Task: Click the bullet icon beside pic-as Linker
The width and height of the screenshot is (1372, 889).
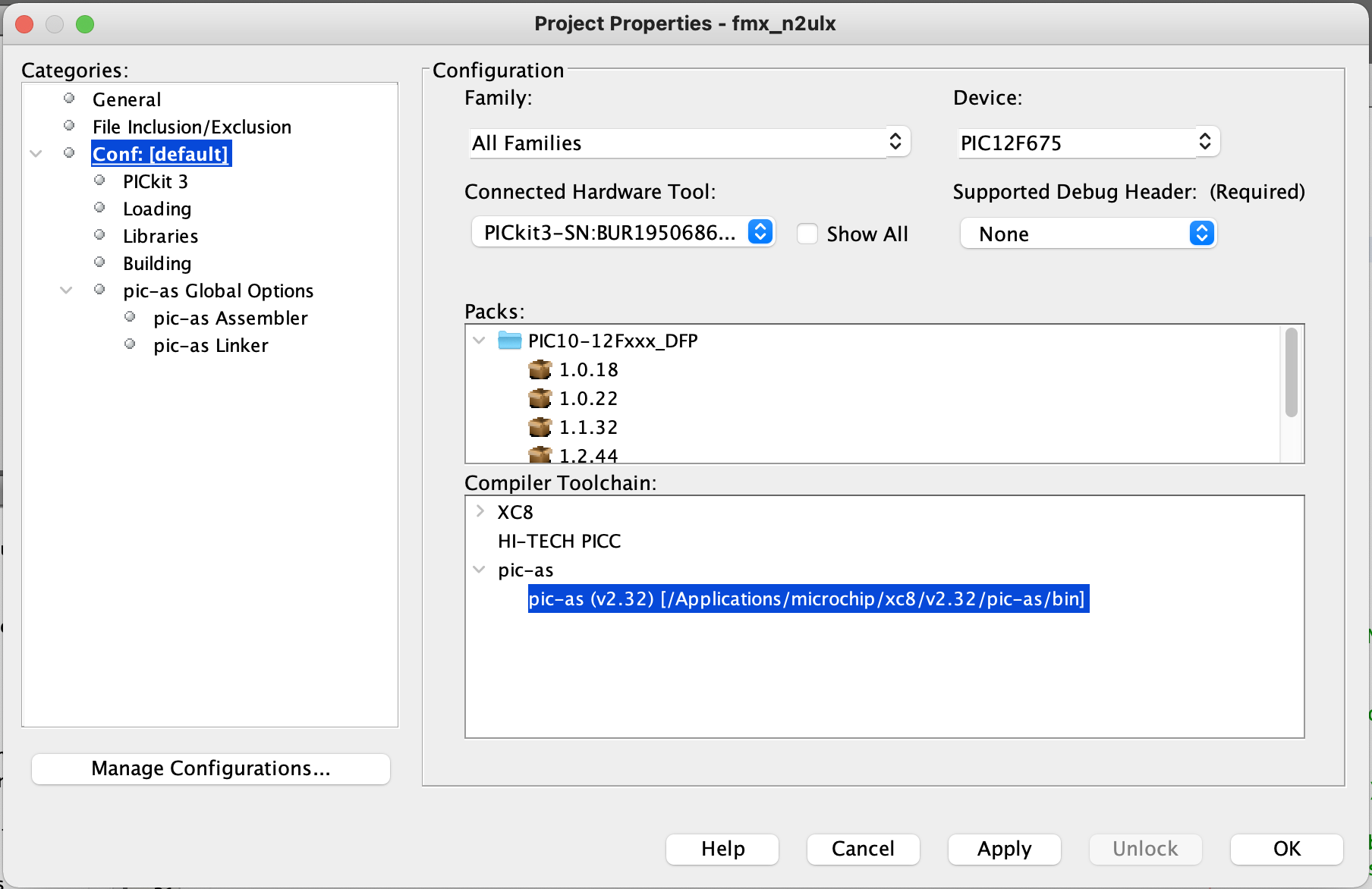Action: point(130,344)
